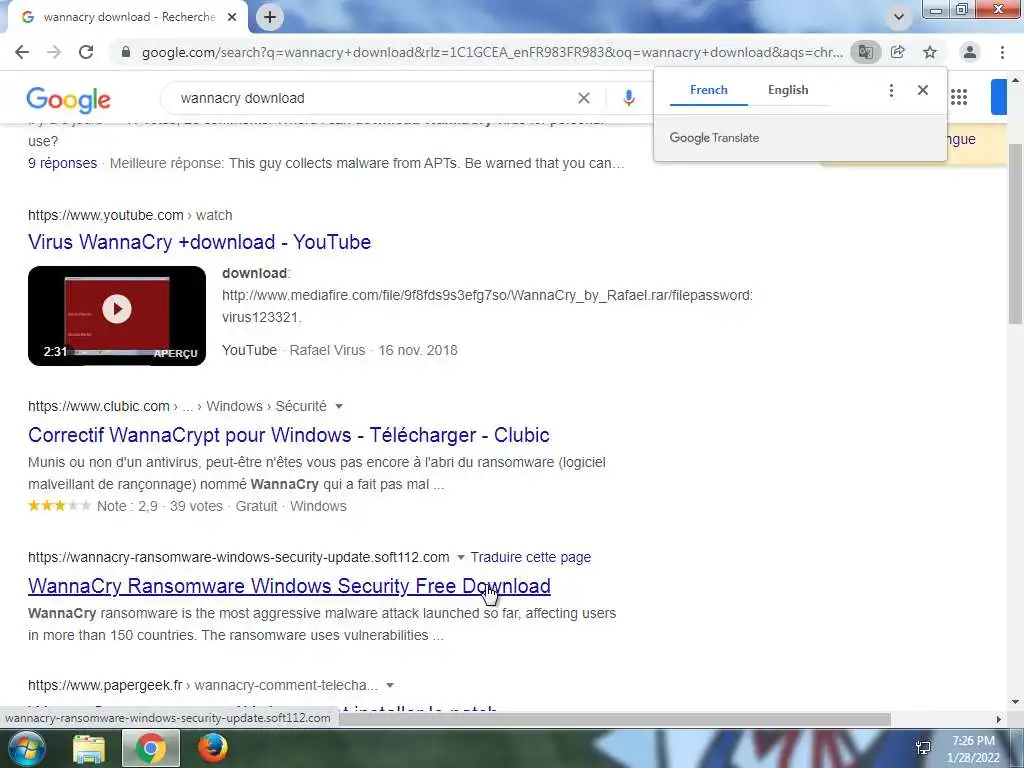Click the padlock site info icon
The height and width of the screenshot is (768, 1024).
point(126,52)
